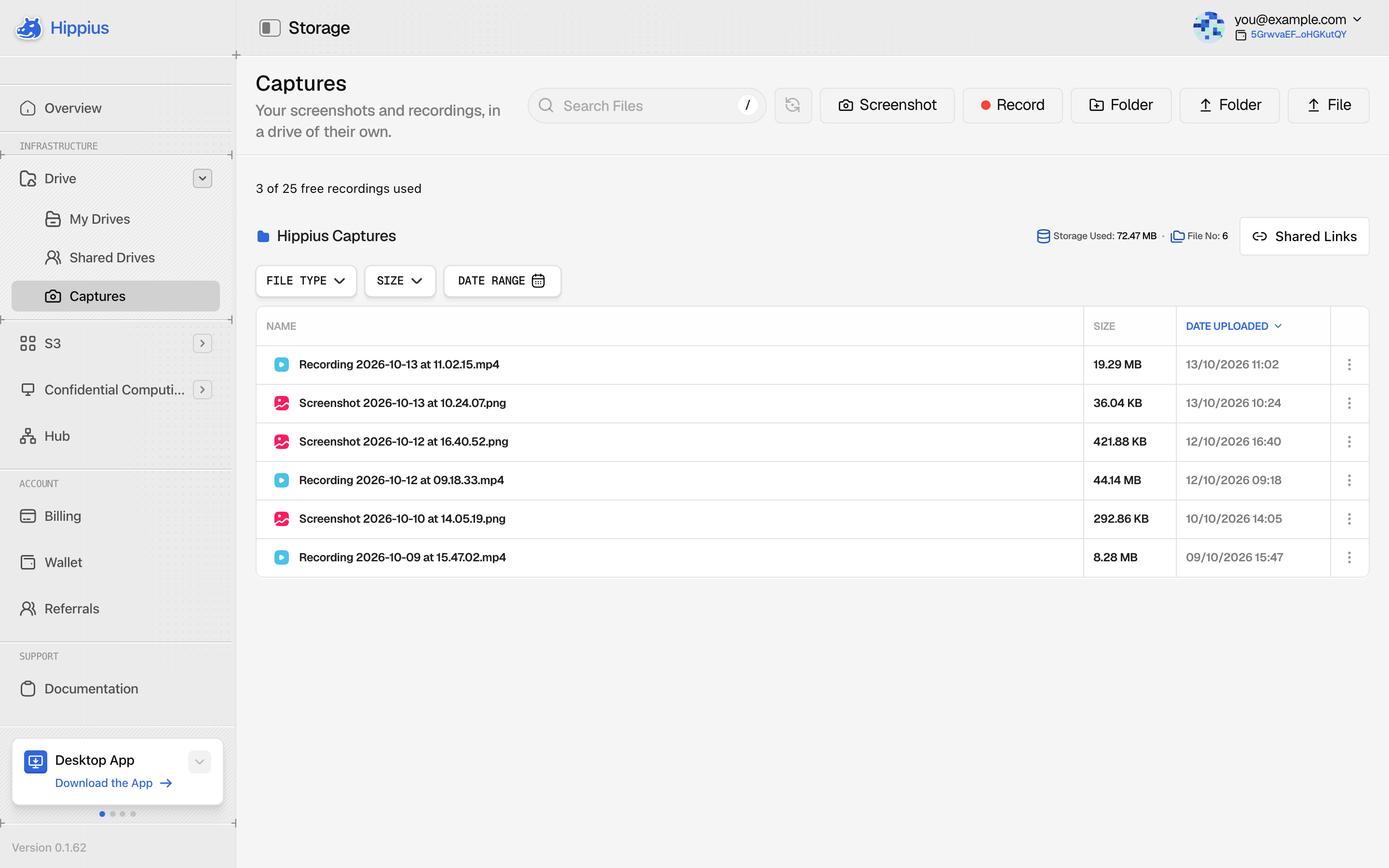1389x868 pixels.
Task: Click the Storage Used database icon
Action: click(x=1043, y=236)
